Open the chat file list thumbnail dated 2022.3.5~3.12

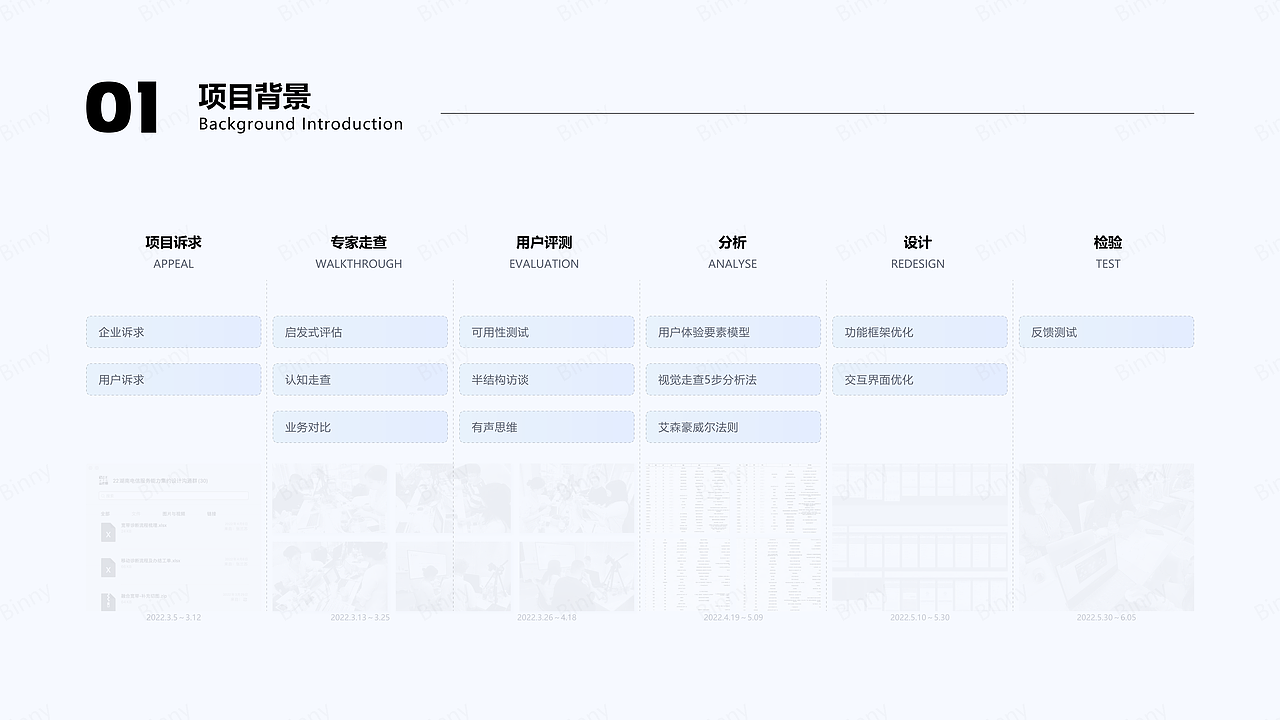173,536
